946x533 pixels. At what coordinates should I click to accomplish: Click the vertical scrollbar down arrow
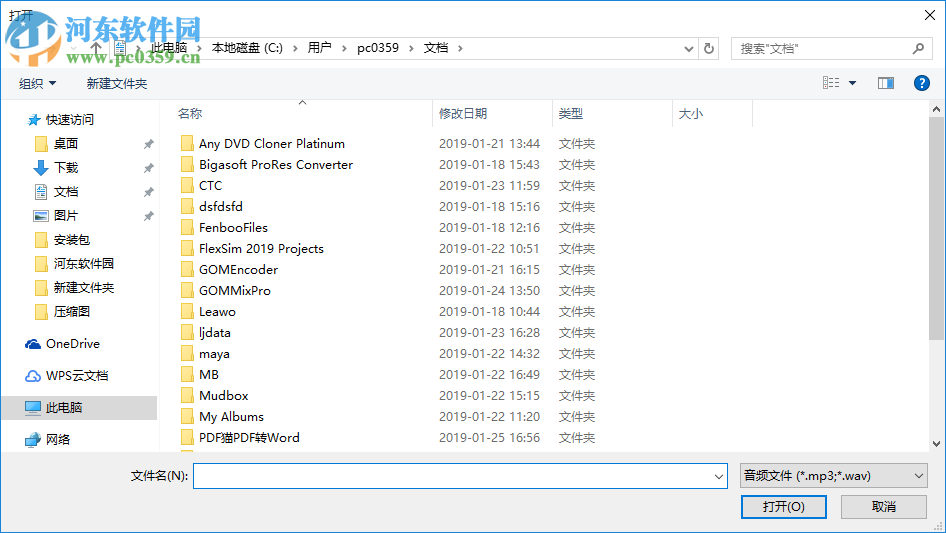click(x=936, y=444)
